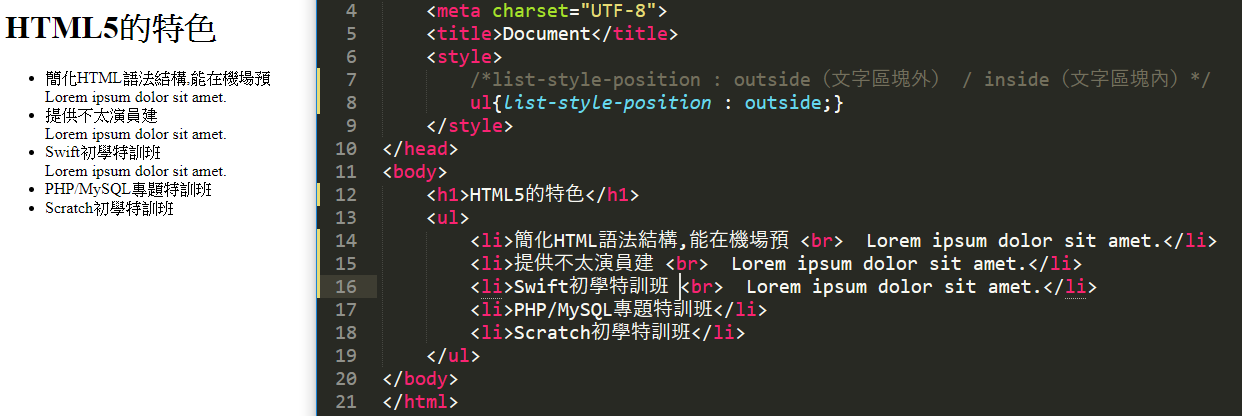Click the 提供不太演員建 bullet in the preview
Viewport: 1242px width, 416px height.
pos(101,116)
